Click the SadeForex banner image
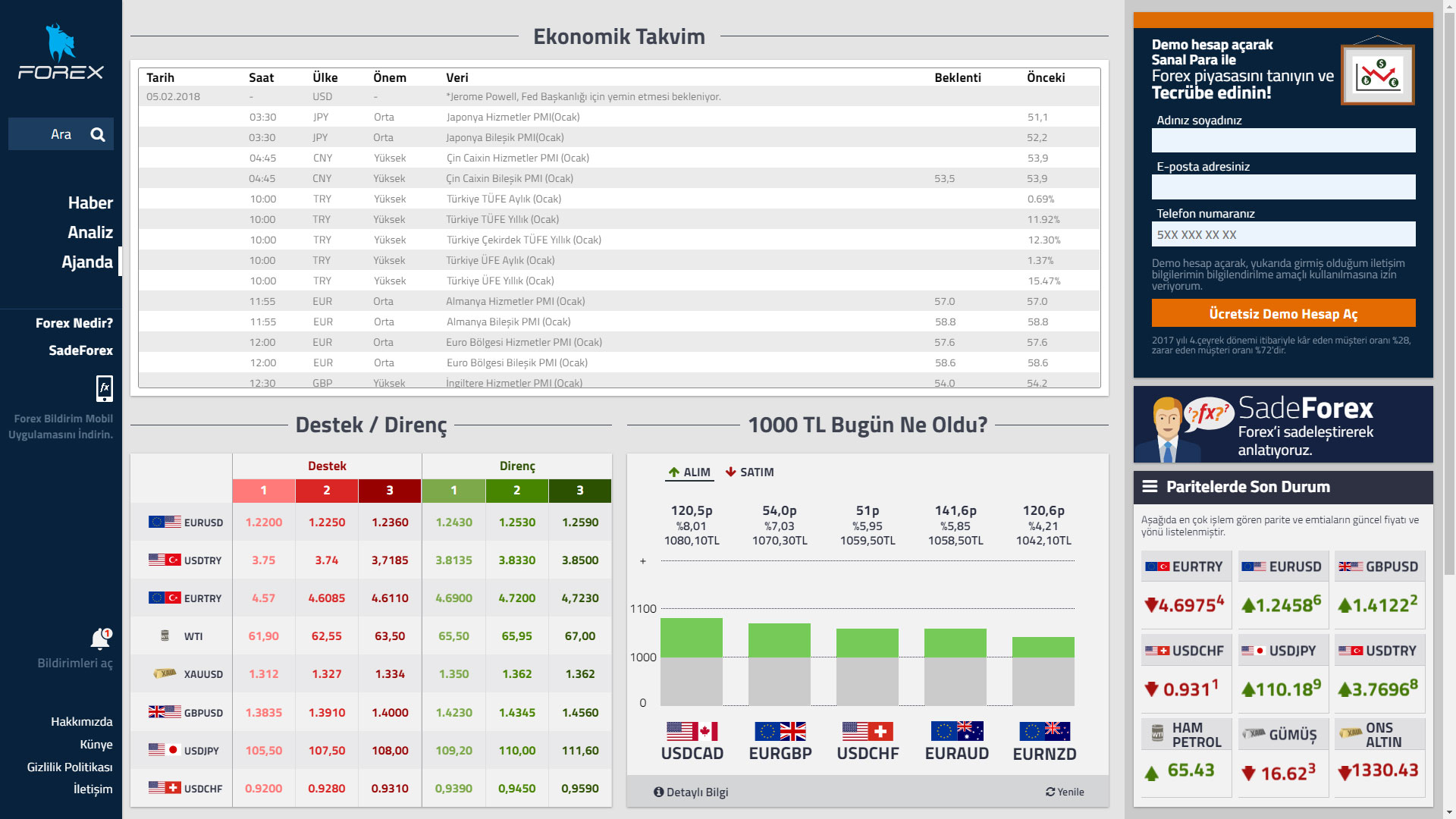Screen dimensions: 1456x819 click(x=1283, y=425)
